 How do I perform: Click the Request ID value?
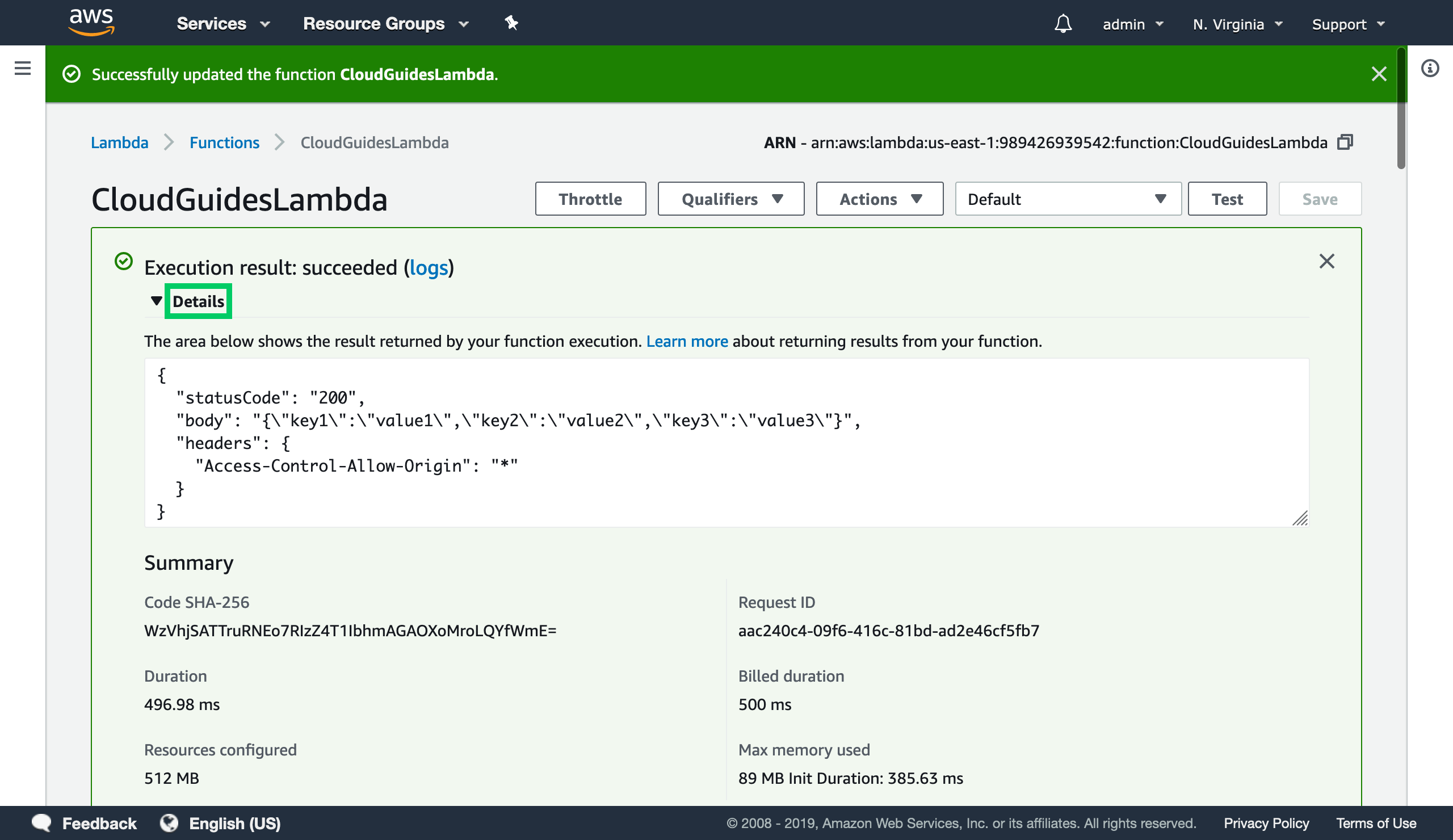point(888,630)
